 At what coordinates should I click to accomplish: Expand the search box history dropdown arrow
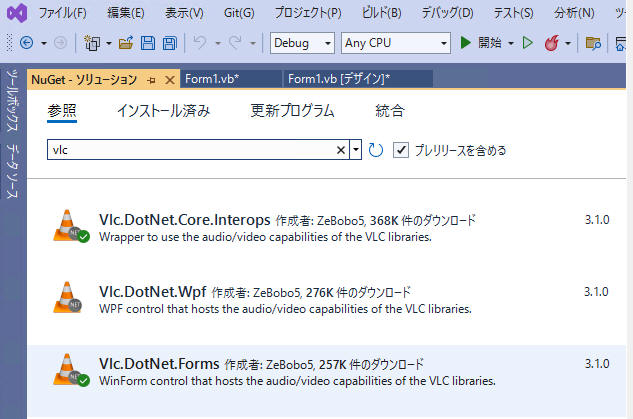click(x=355, y=150)
